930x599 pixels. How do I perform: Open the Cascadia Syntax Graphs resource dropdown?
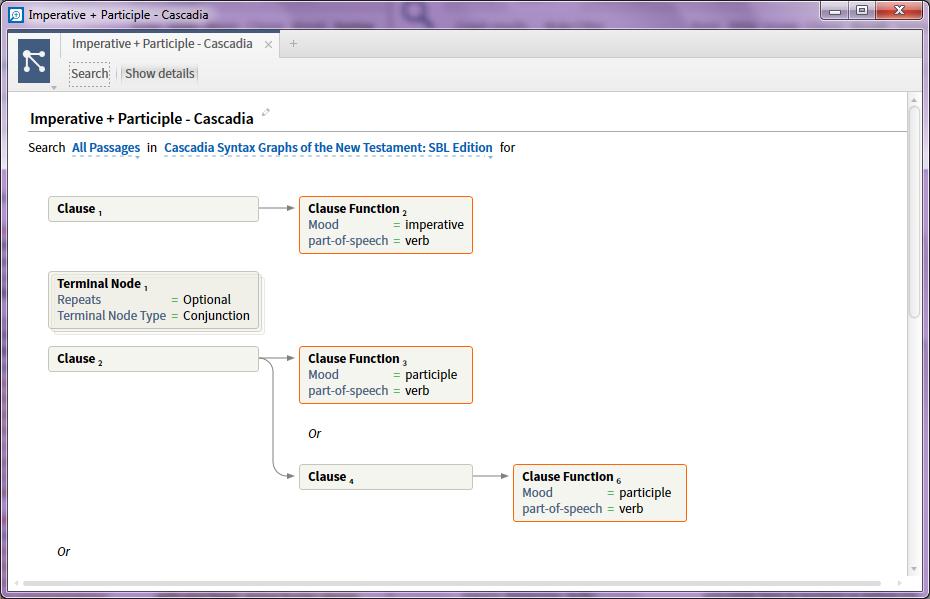(x=328, y=148)
